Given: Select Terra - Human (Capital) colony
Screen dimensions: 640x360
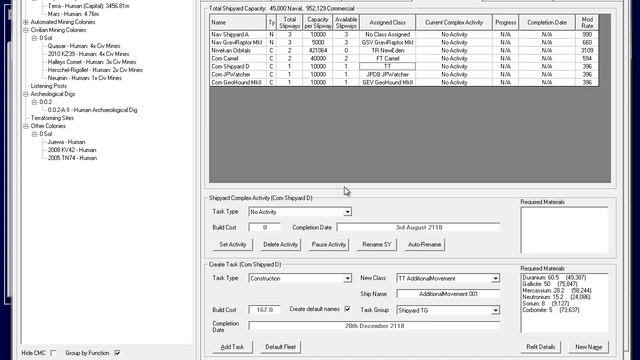Looking at the screenshot, I should (89, 6).
